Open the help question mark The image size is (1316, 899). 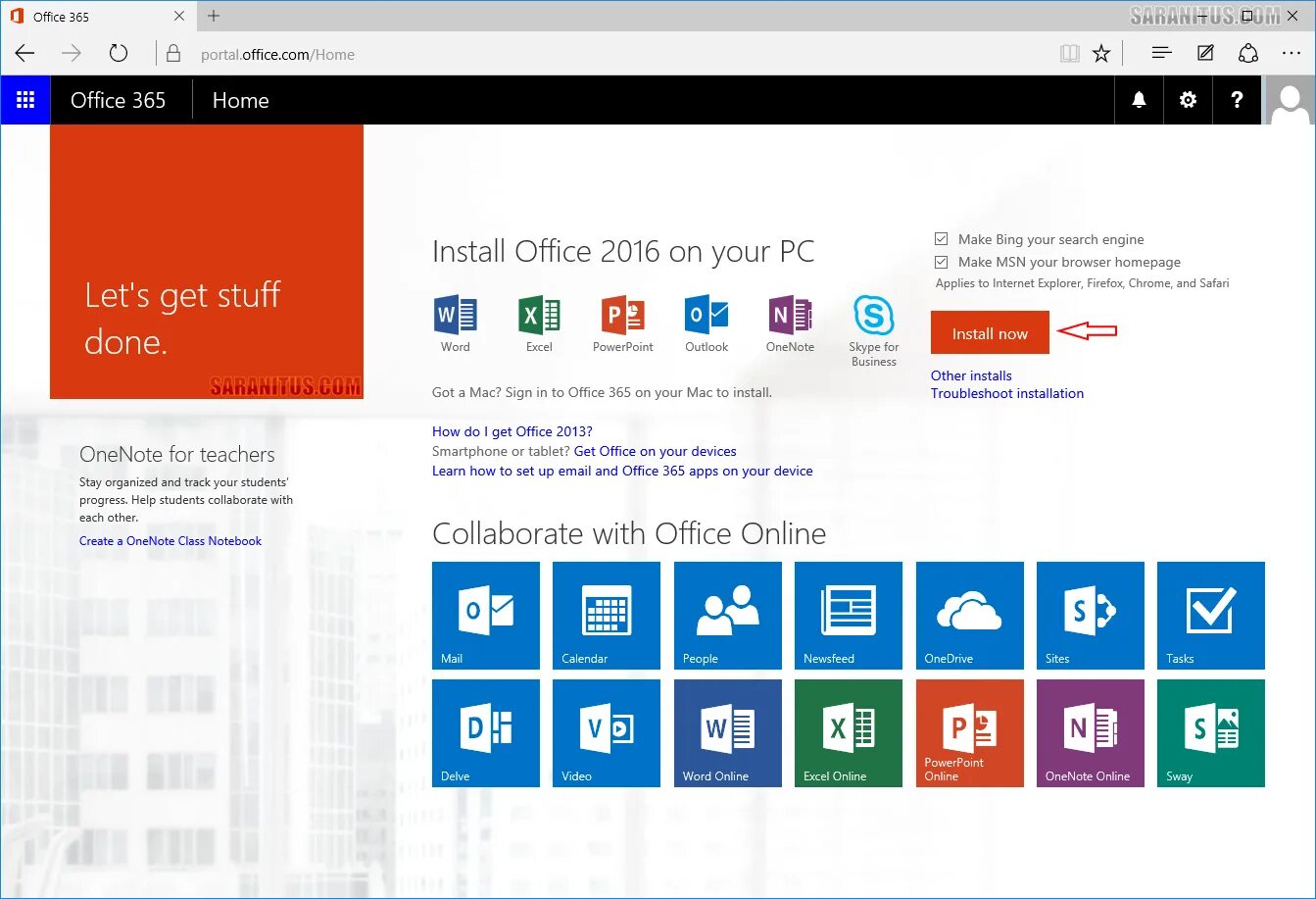[1237, 100]
